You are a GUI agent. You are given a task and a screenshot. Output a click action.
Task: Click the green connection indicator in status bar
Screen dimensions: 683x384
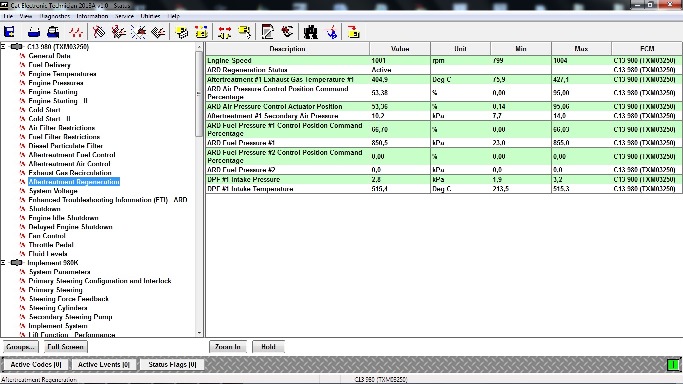point(673,364)
